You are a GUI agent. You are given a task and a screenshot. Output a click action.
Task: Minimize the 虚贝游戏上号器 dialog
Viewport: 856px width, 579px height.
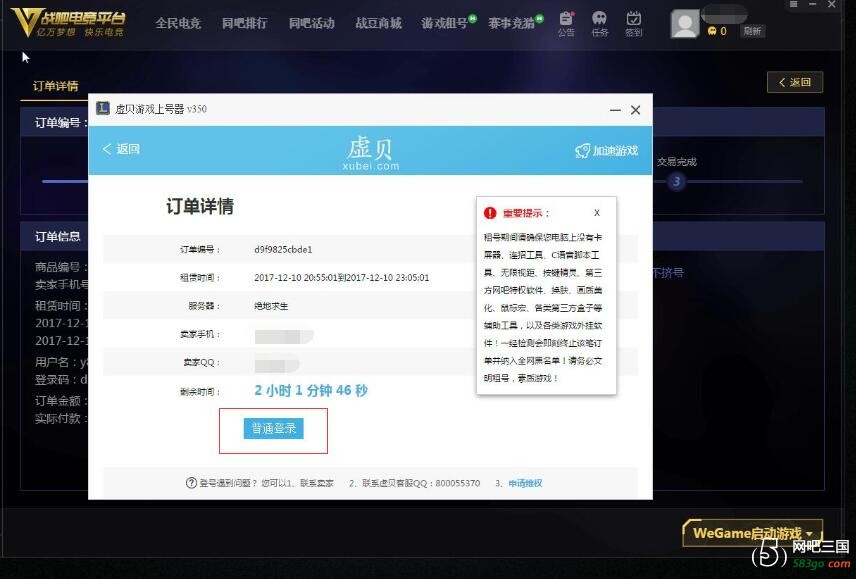tap(615, 110)
